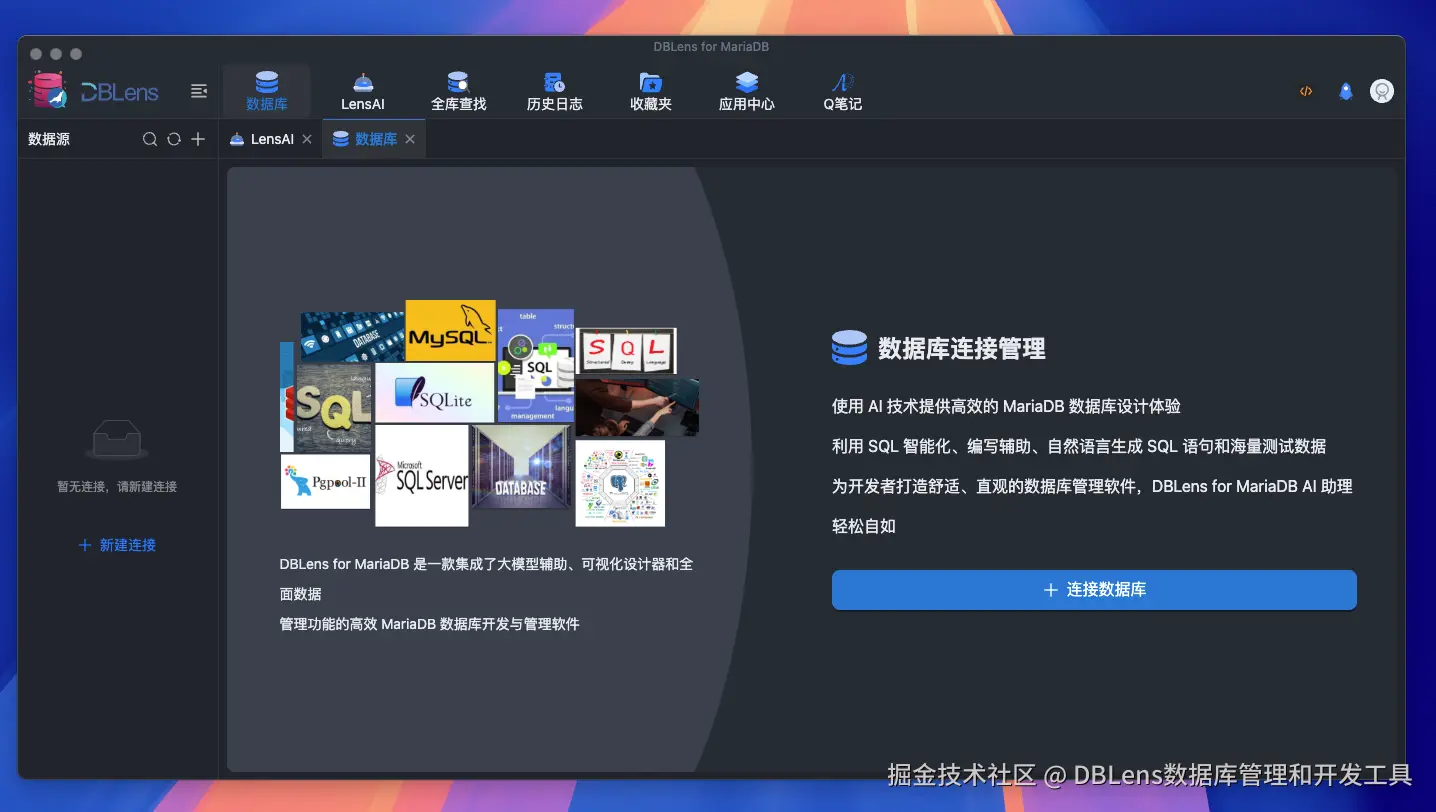Click the Microsoft SQL Server thumbnail
The image size is (1436, 812).
(x=422, y=476)
